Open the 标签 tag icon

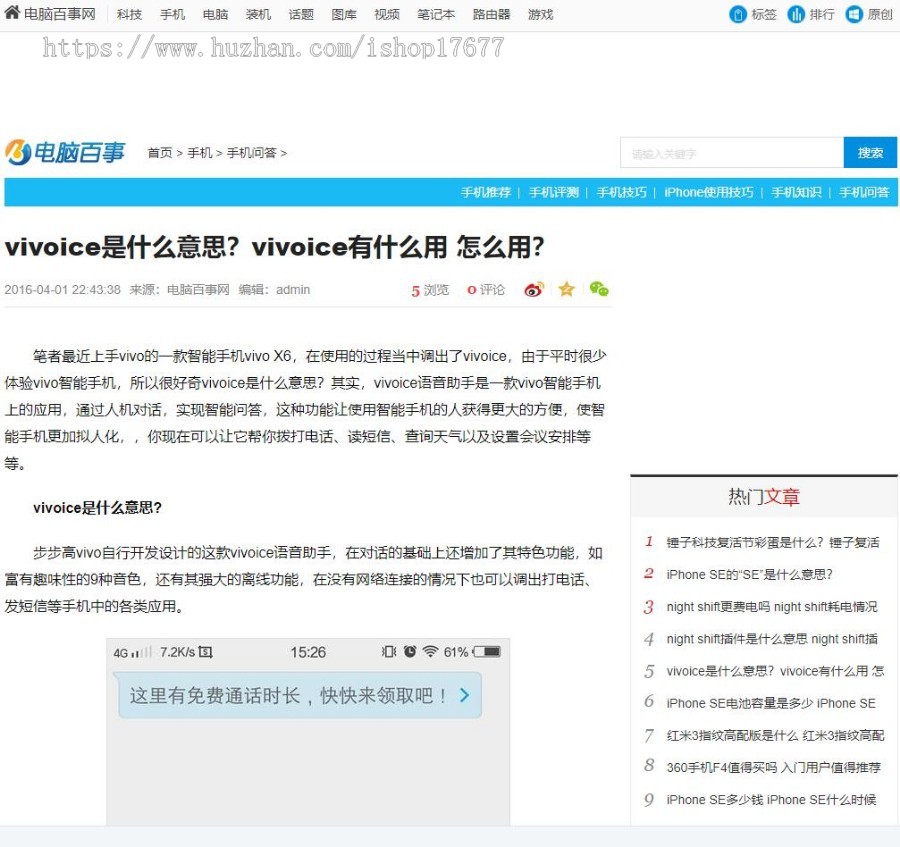tap(738, 14)
